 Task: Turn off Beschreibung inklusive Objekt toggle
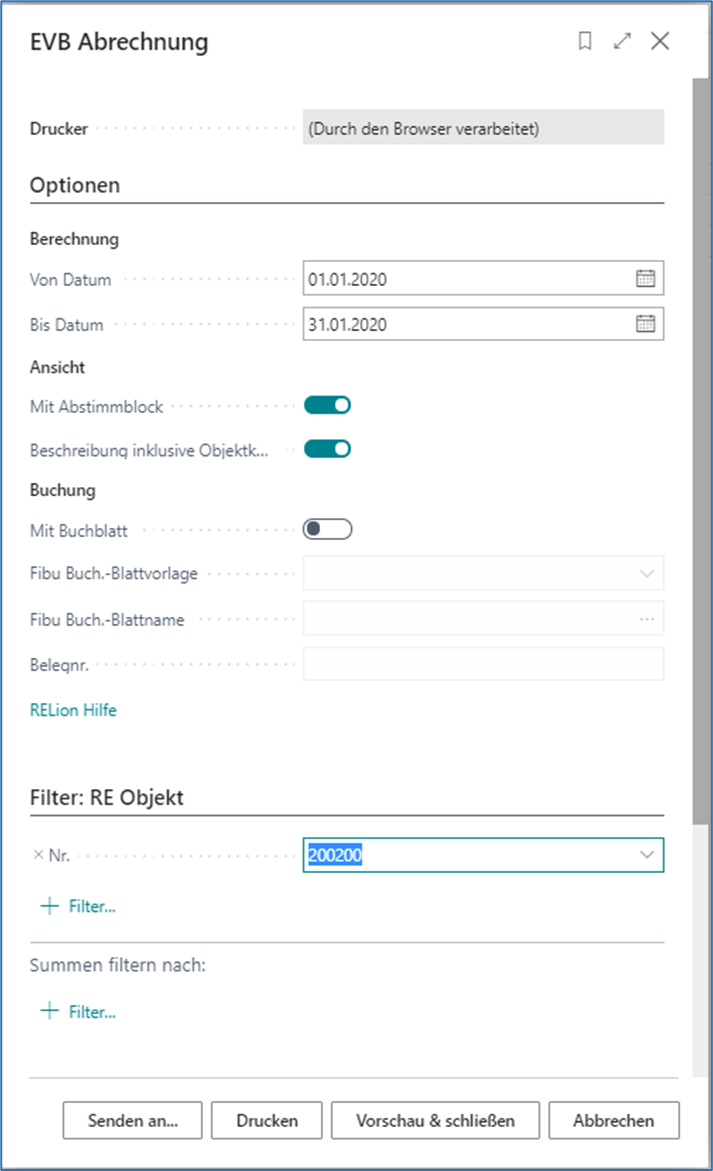point(327,449)
